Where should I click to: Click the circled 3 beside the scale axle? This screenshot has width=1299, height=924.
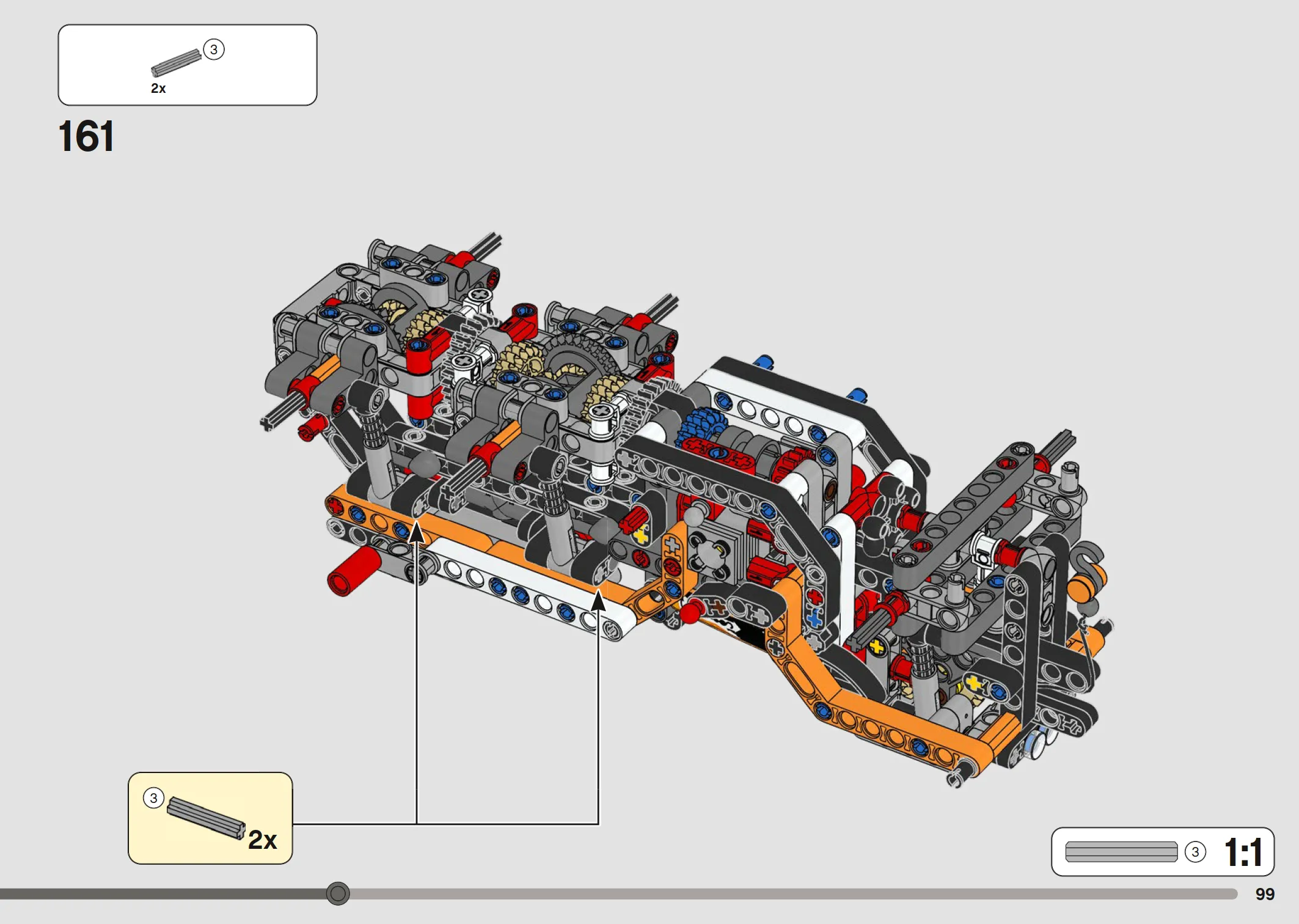(x=1196, y=852)
